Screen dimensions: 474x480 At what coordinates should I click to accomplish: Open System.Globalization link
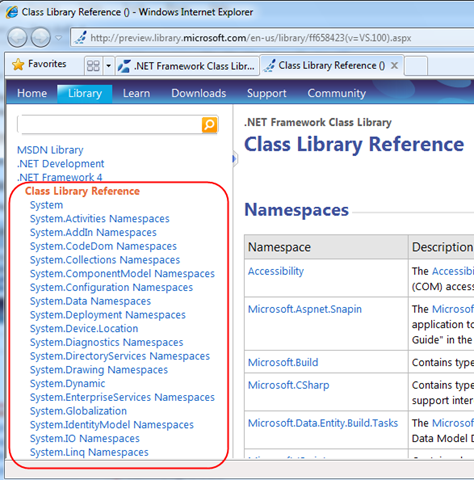[78, 411]
